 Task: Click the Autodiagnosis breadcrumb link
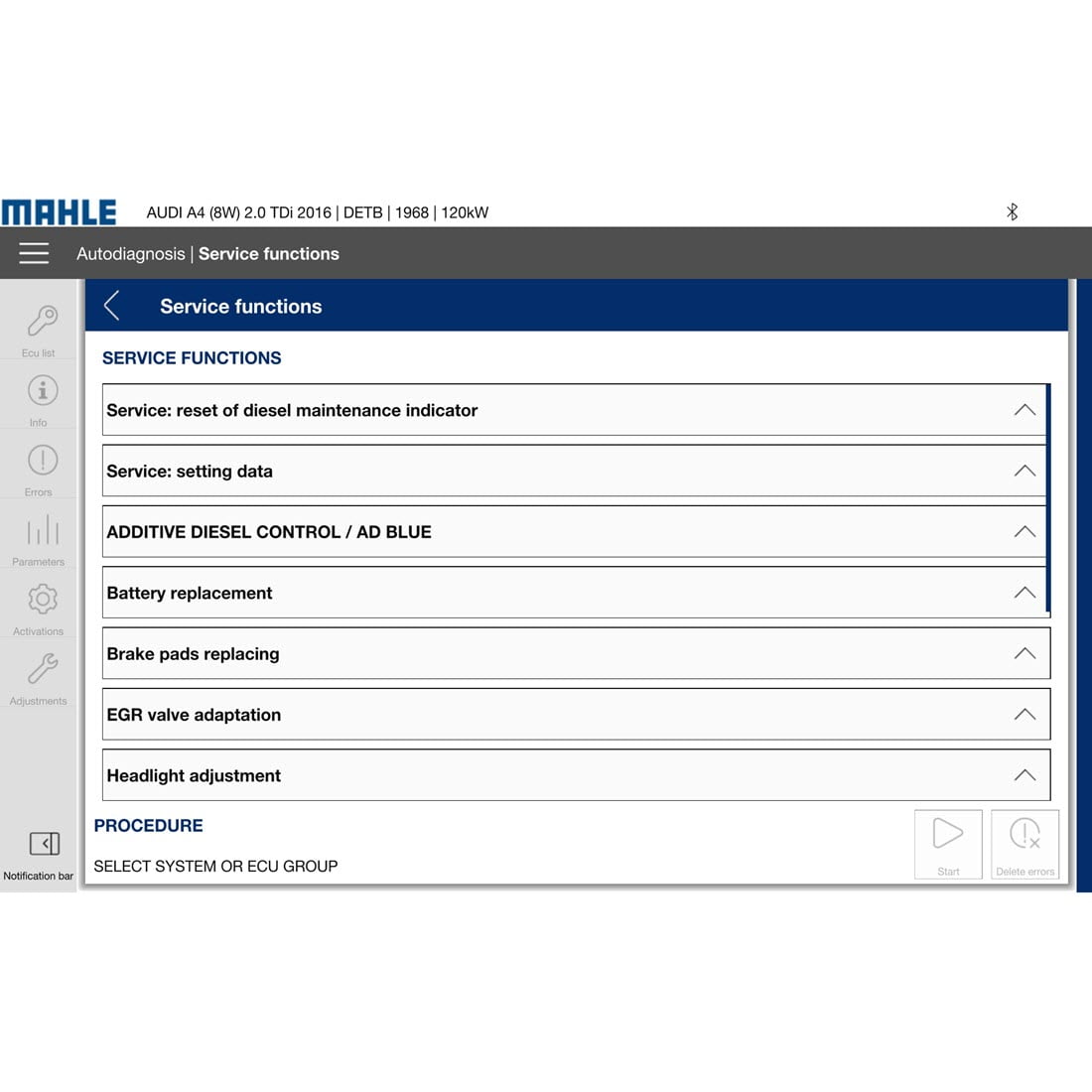pyautogui.click(x=131, y=254)
